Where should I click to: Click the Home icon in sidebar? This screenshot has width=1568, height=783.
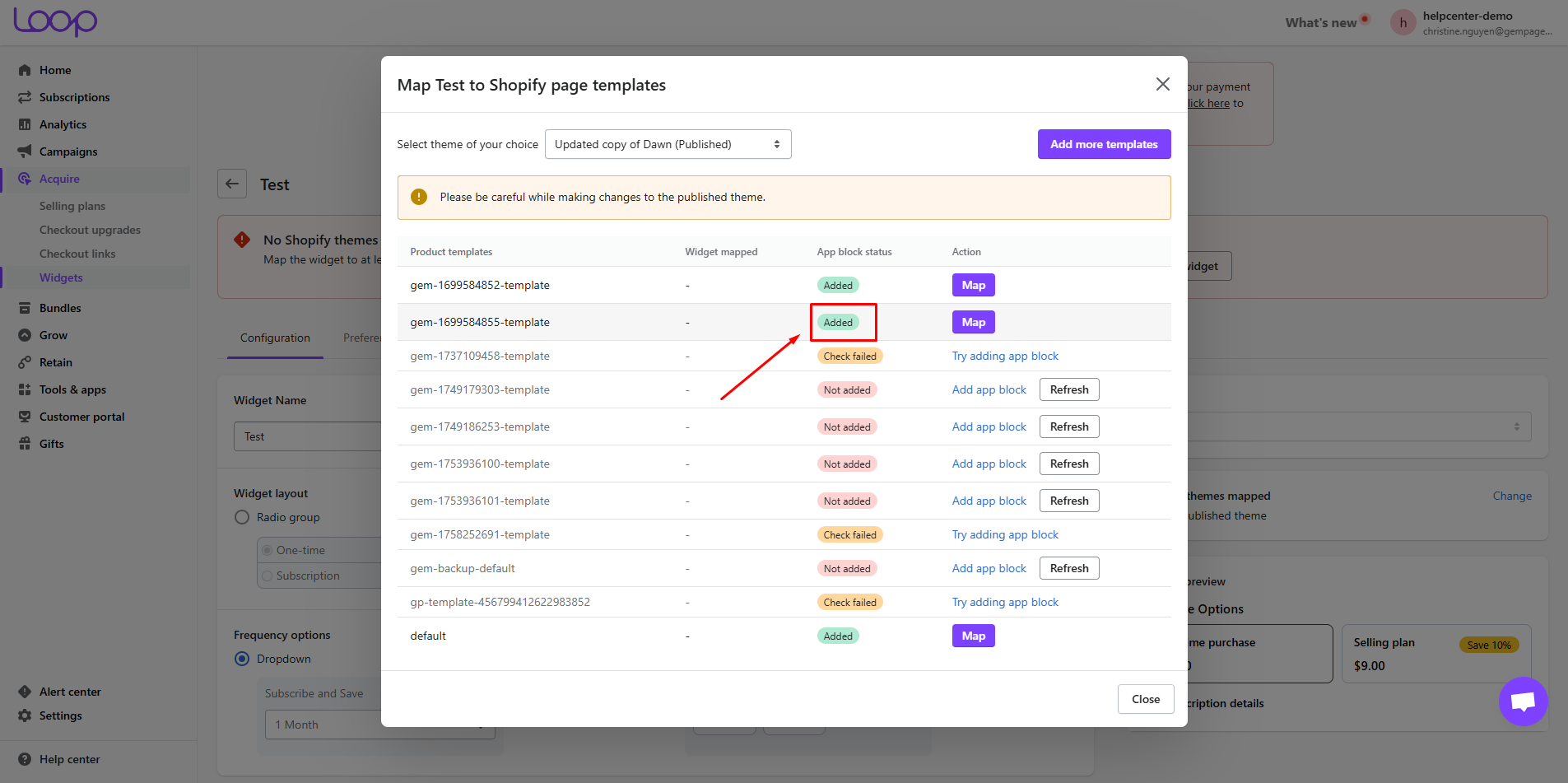click(x=25, y=70)
